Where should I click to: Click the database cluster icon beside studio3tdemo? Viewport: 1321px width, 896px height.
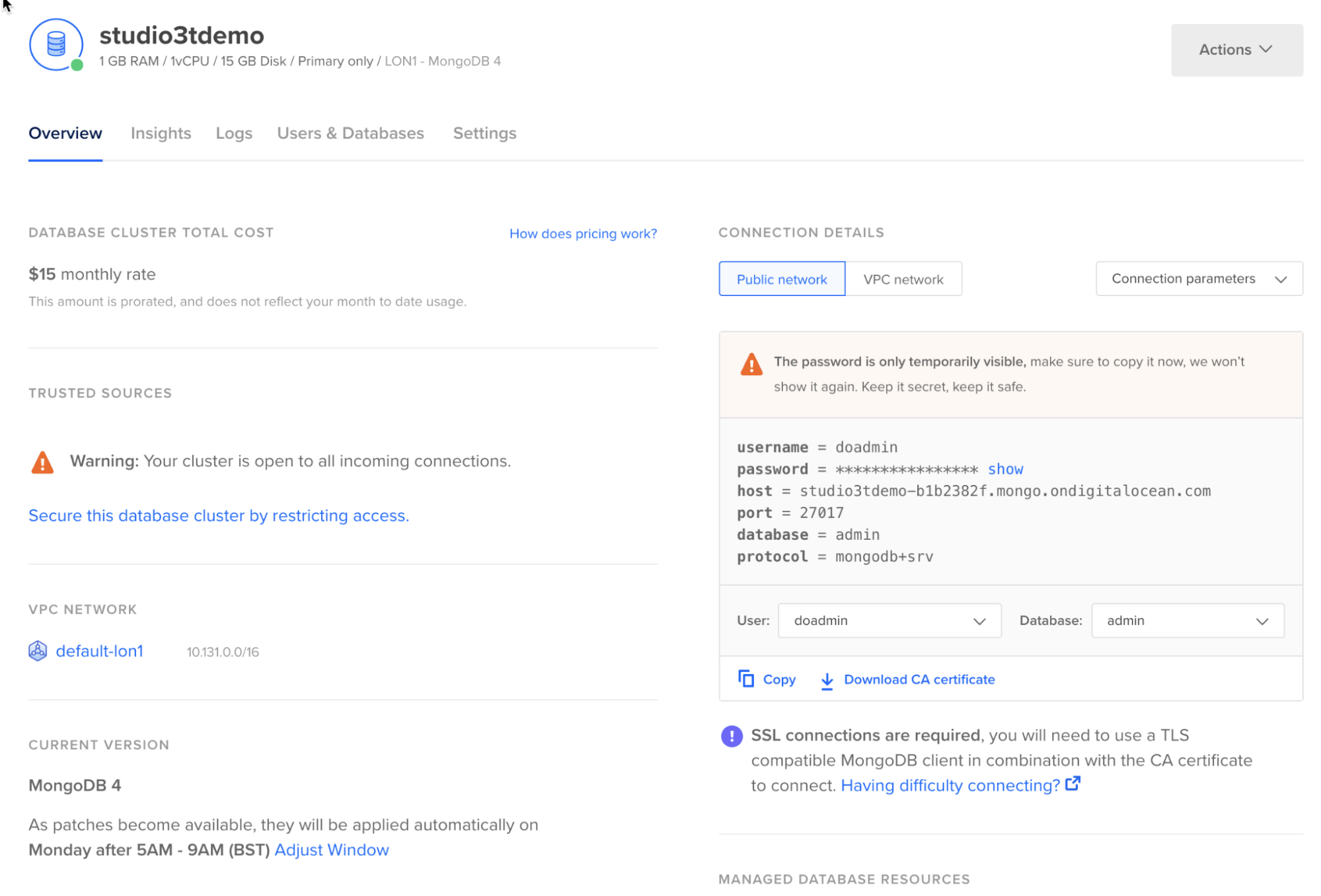[x=56, y=46]
